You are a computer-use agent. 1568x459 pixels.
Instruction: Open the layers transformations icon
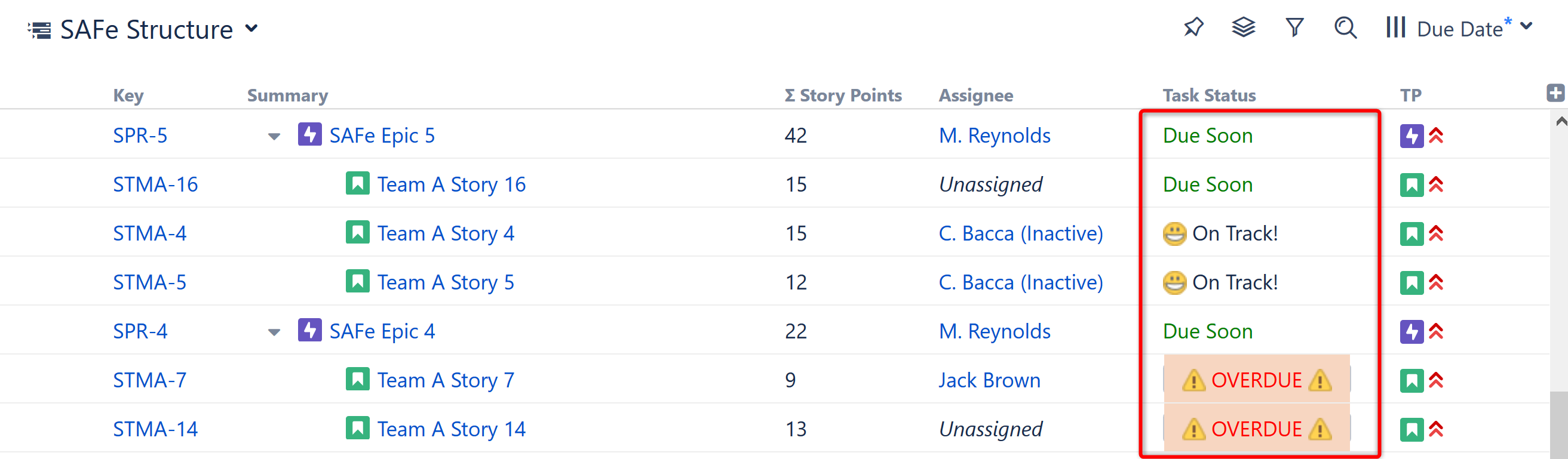[1244, 27]
